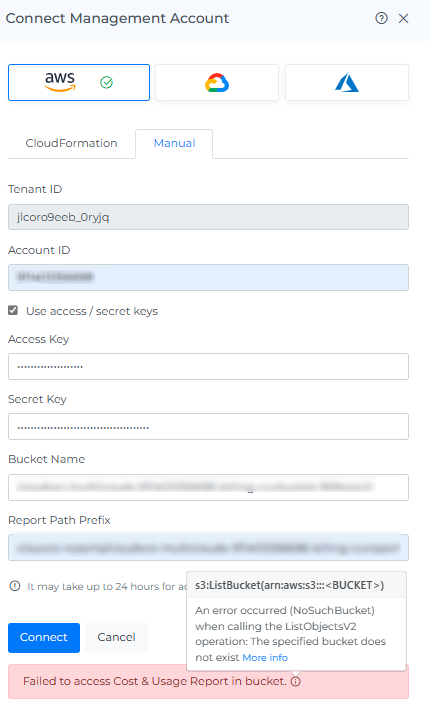
Task: Open the More info link in tooltip
Action: tap(265, 658)
